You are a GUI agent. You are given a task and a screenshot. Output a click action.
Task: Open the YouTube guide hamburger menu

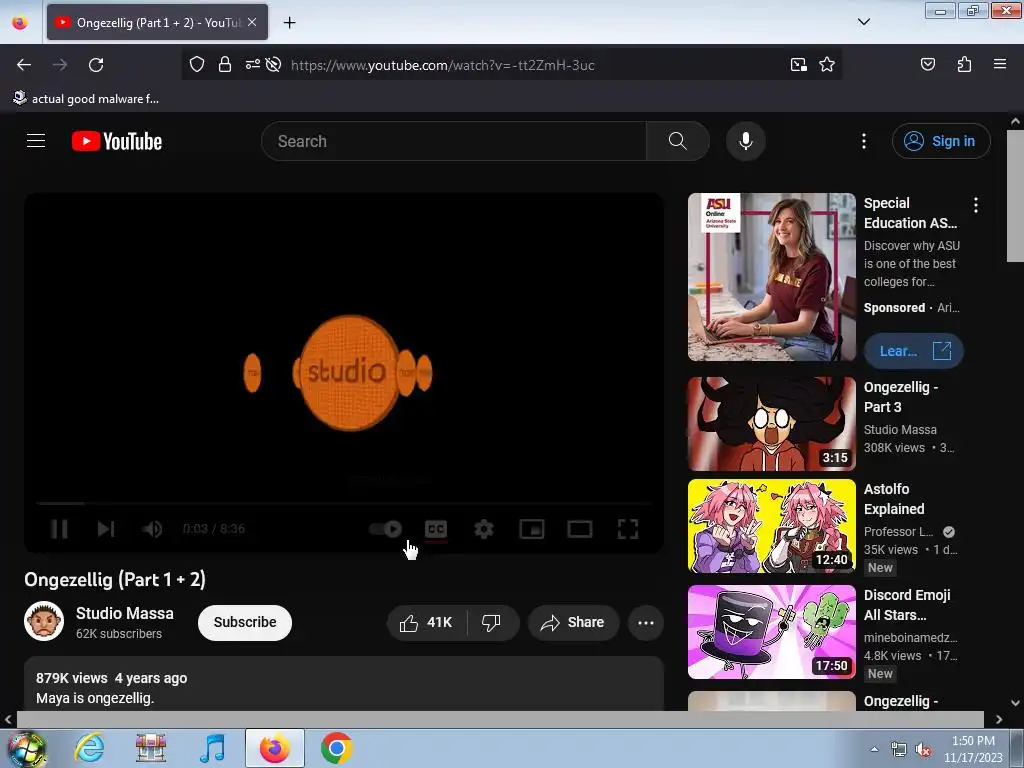click(x=36, y=141)
